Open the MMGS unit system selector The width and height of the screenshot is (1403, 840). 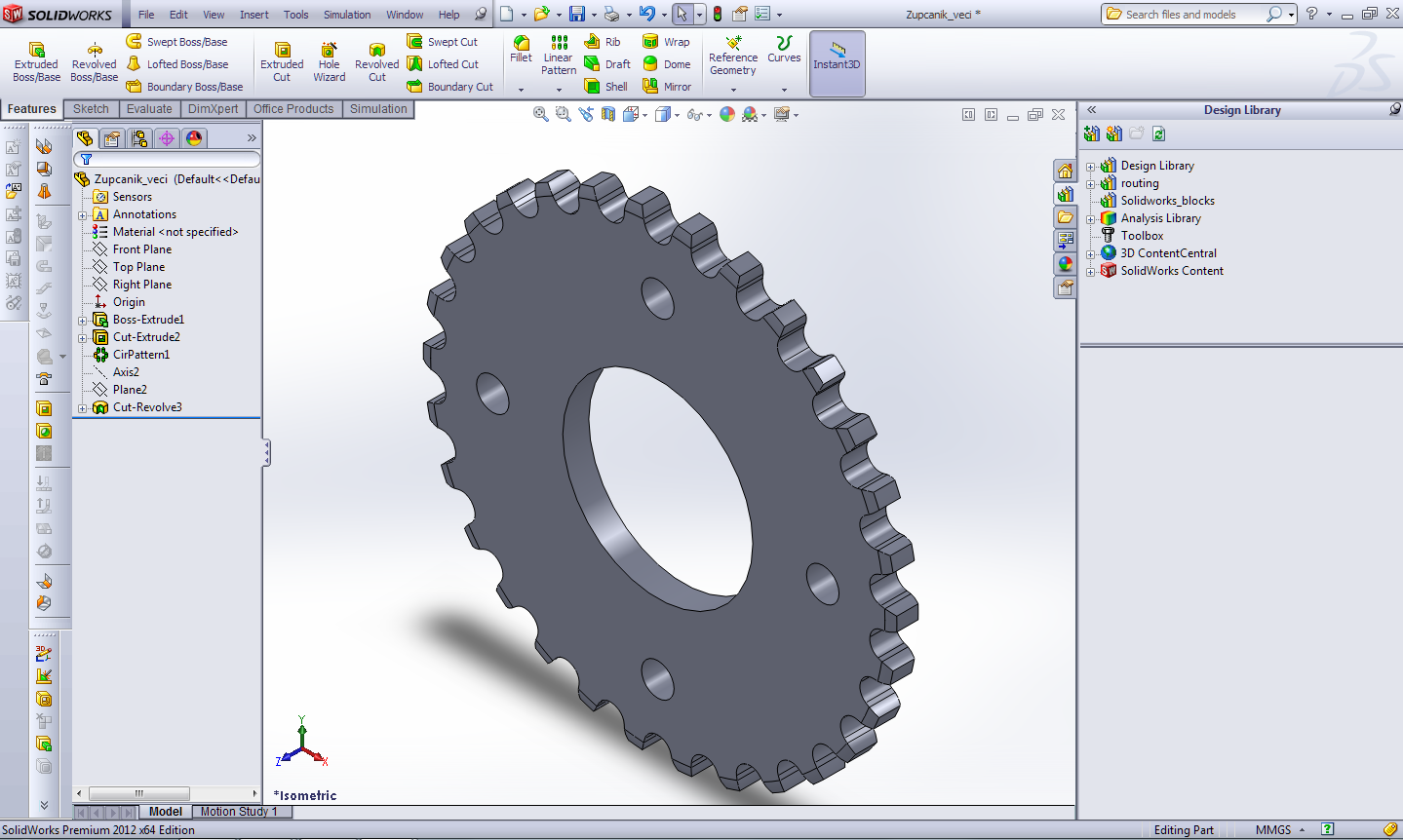(1279, 830)
